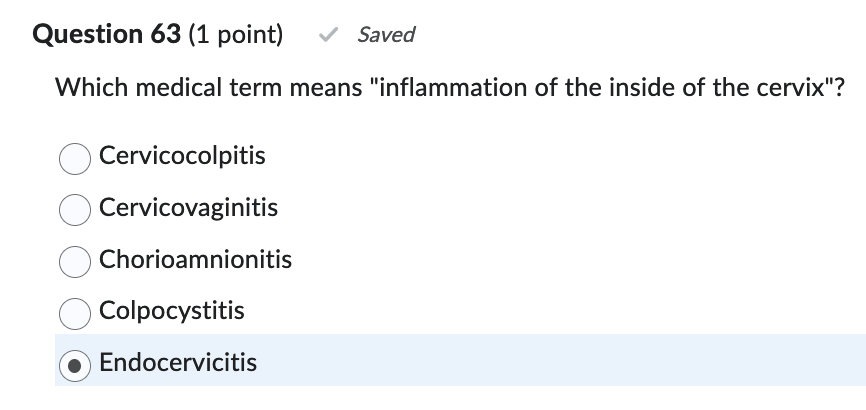Pick the Chorioamnionitis radio button
Screen dimensions: 866x410
[x=76, y=261]
